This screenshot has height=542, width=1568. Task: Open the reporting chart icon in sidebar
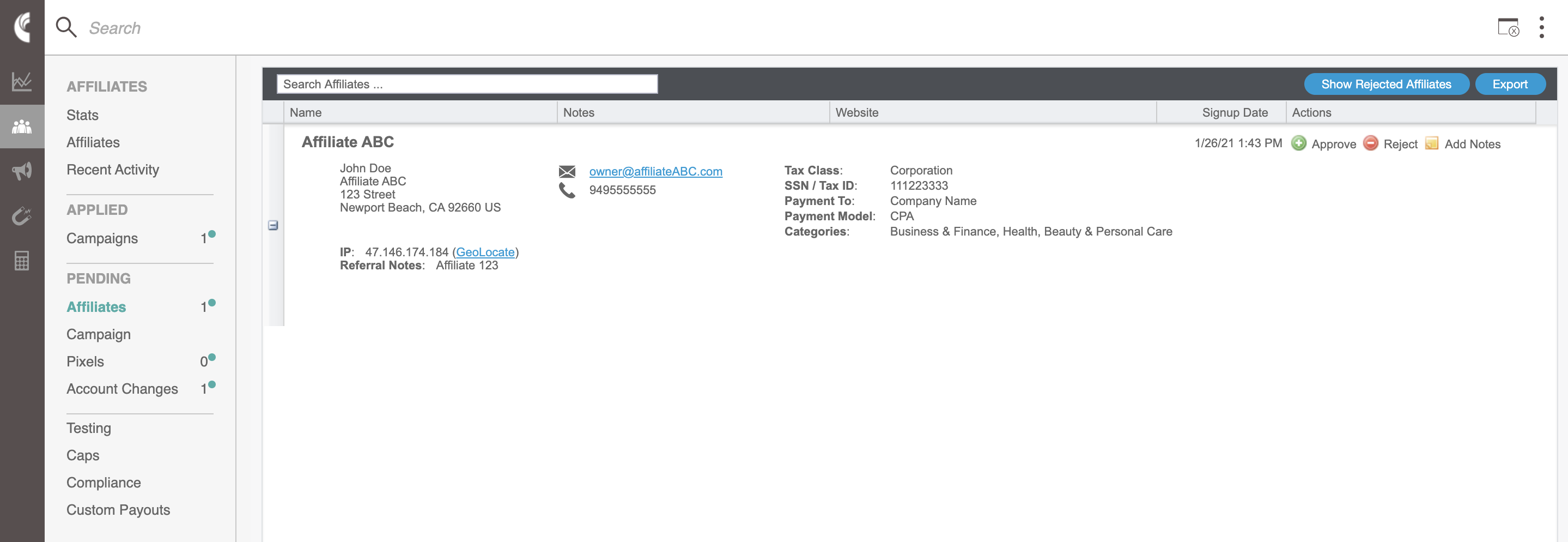pyautogui.click(x=22, y=82)
